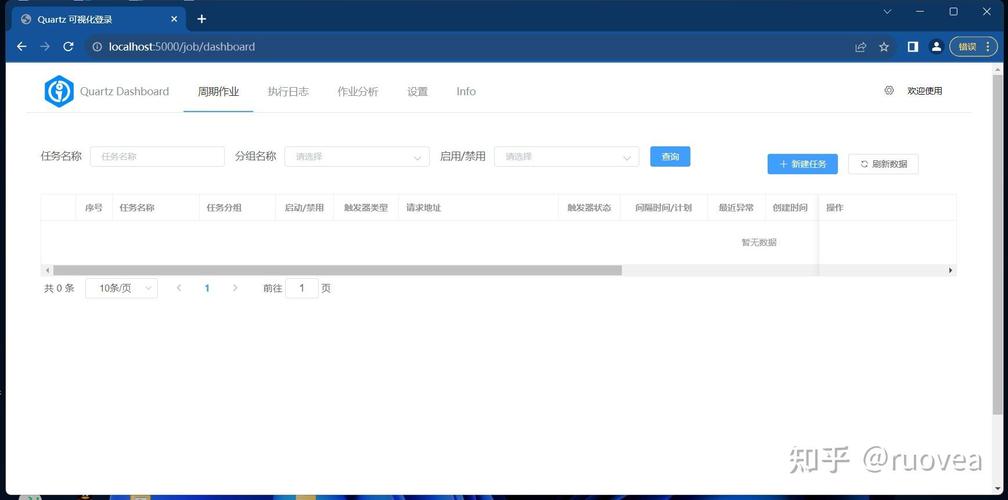The width and height of the screenshot is (1008, 500).
Task: Click the tab search chevron in the title bar
Action: pos(887,11)
